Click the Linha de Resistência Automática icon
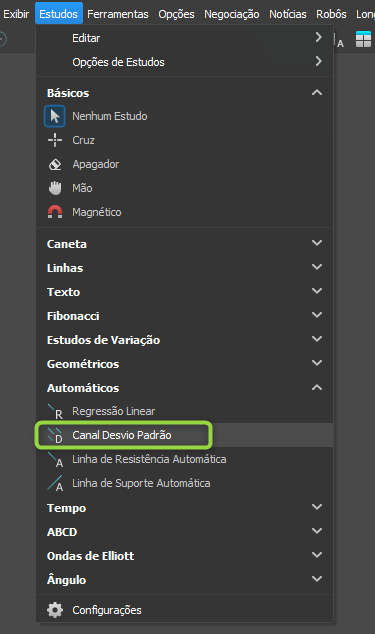This screenshot has width=375, height=634. pyautogui.click(x=55, y=460)
